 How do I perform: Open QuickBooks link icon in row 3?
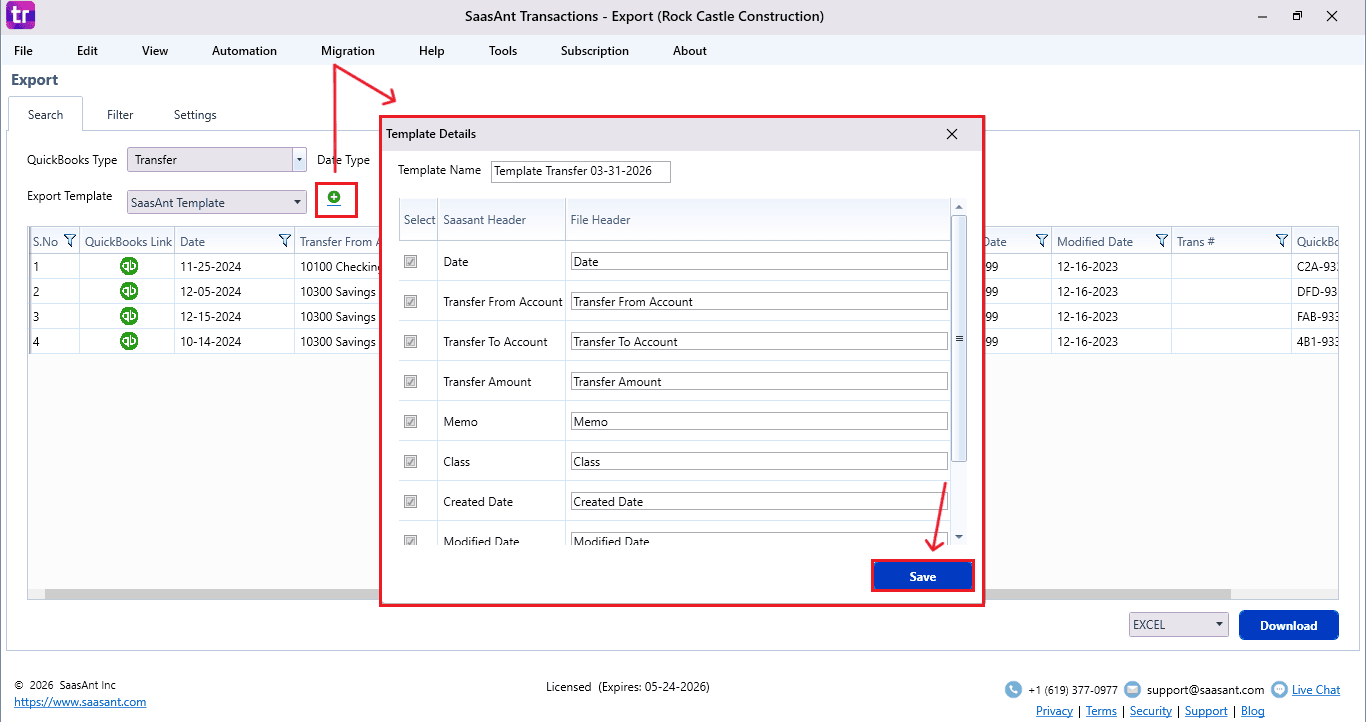(129, 316)
